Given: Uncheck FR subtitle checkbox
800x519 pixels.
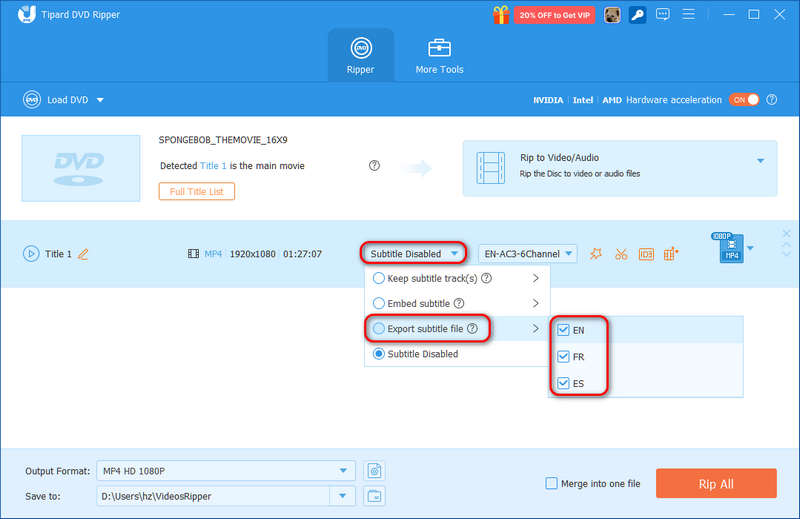Looking at the screenshot, I should pos(563,356).
